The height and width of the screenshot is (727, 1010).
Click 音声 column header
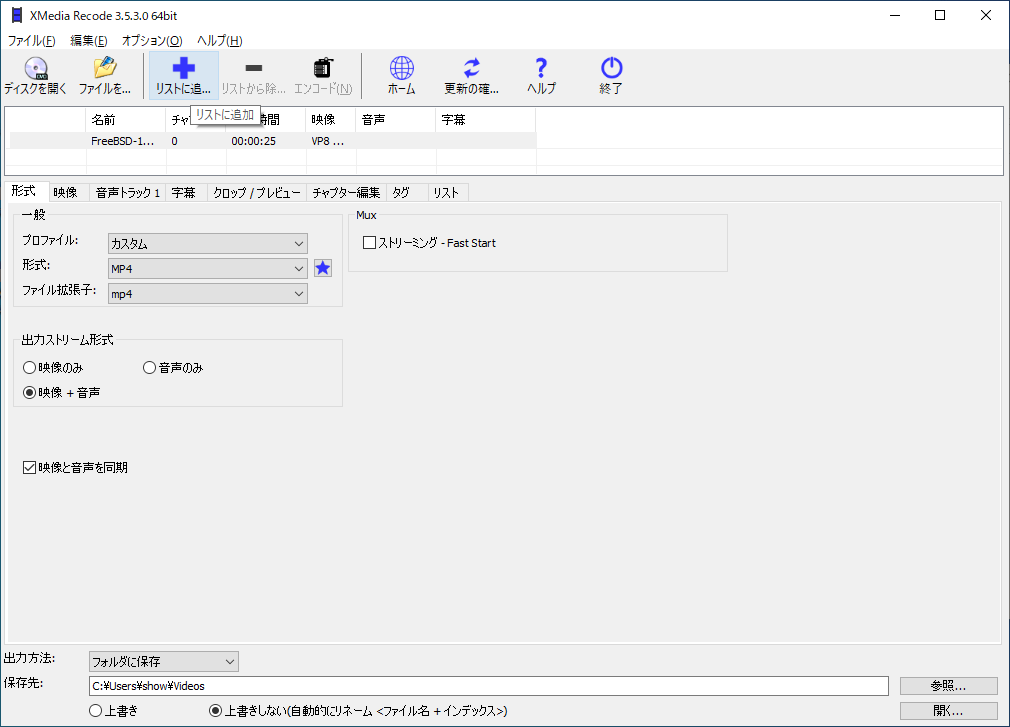(395, 120)
